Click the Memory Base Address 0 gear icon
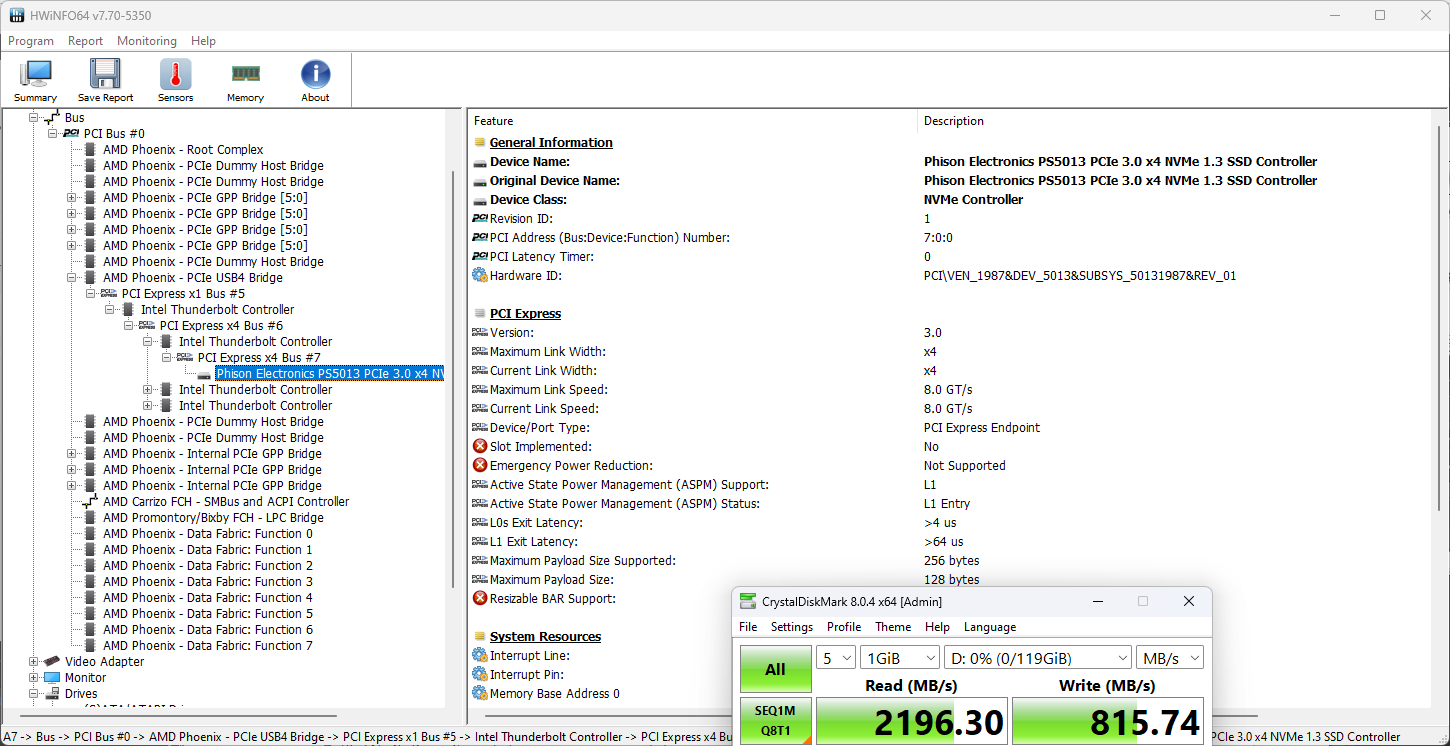The image size is (1450, 746). [x=480, y=693]
